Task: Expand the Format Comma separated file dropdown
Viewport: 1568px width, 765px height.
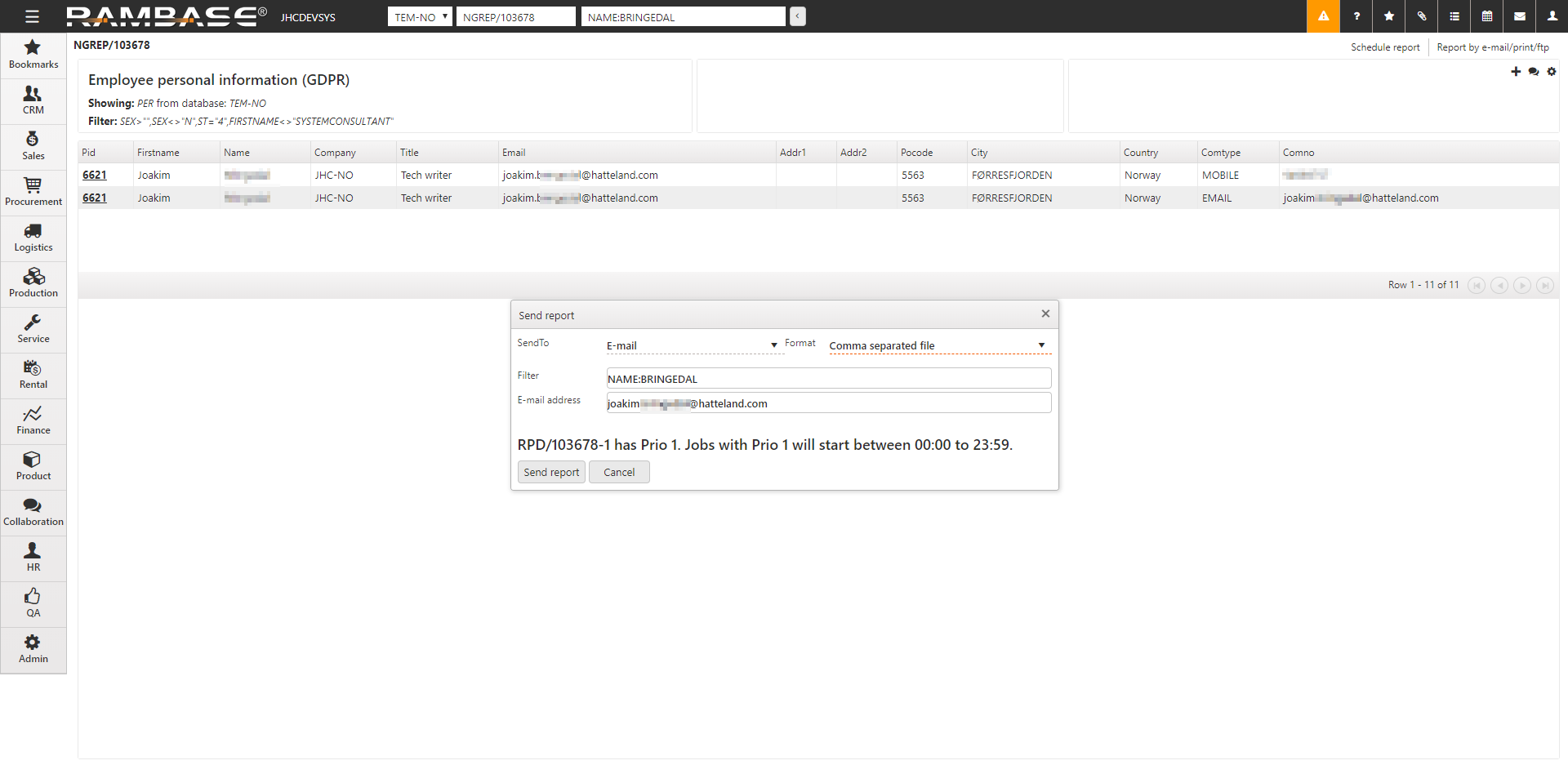Action: (937, 345)
